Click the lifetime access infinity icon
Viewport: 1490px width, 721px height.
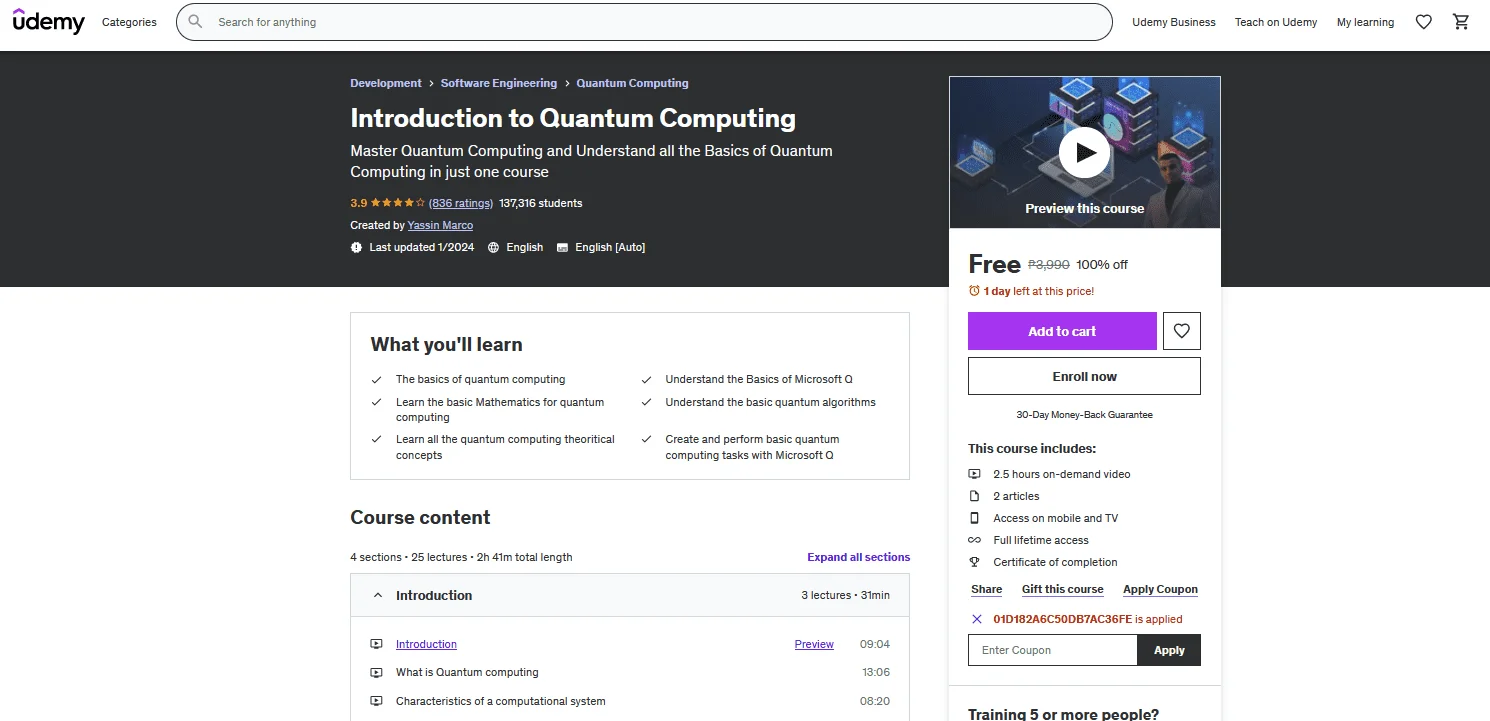point(975,540)
